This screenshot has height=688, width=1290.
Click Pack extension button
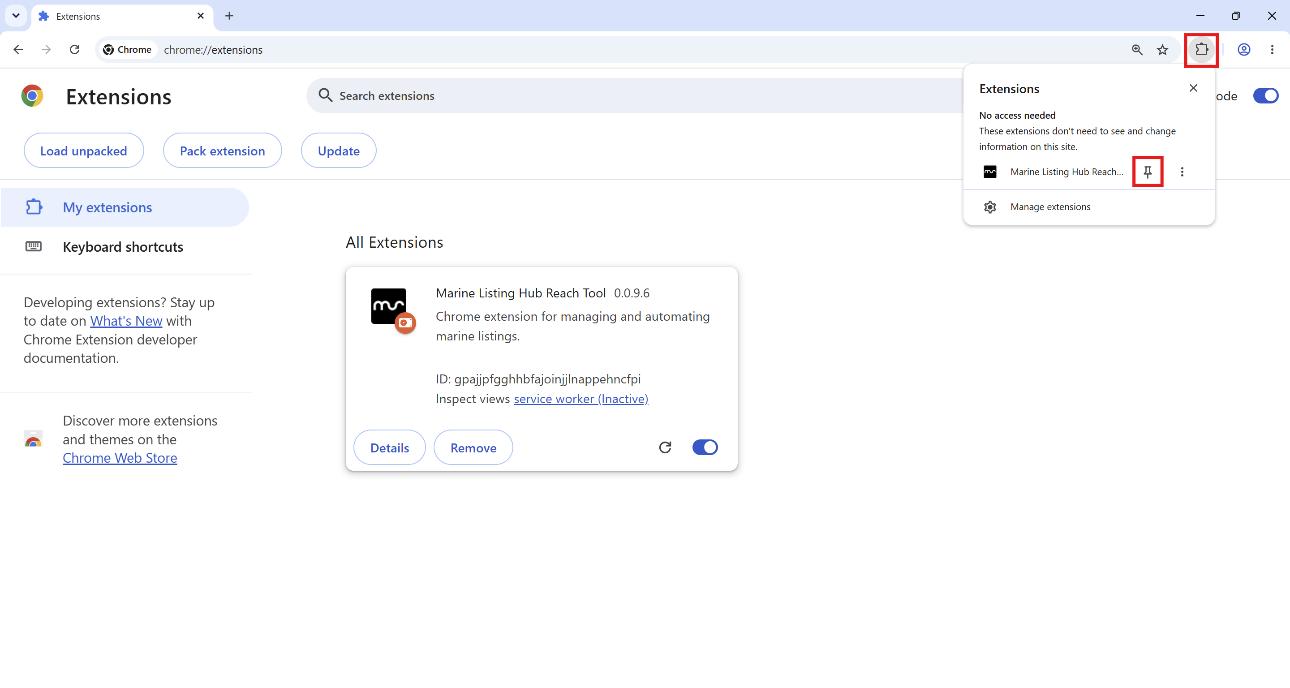tap(222, 151)
